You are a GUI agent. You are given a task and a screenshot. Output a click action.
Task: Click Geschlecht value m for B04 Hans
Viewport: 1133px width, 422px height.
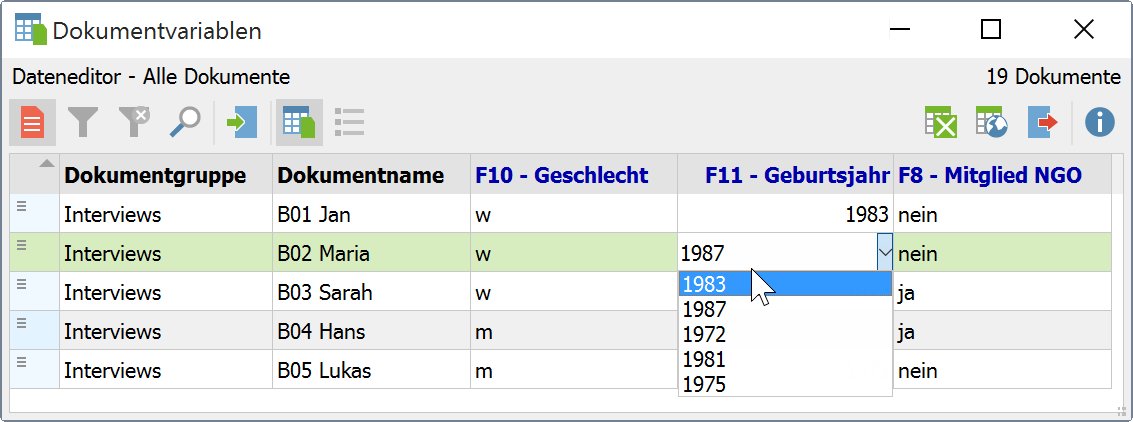pos(574,331)
